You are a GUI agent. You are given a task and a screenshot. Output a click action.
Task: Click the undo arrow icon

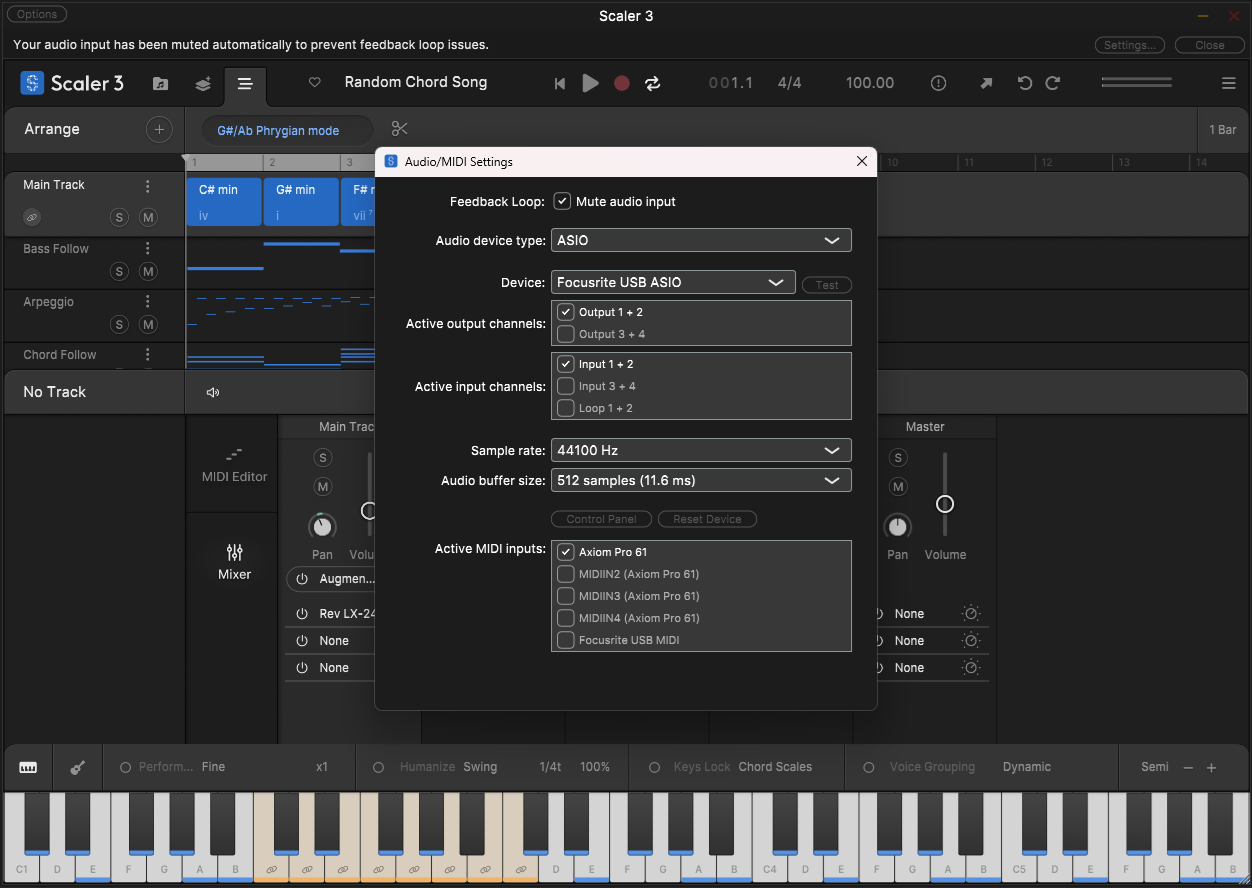[1024, 83]
